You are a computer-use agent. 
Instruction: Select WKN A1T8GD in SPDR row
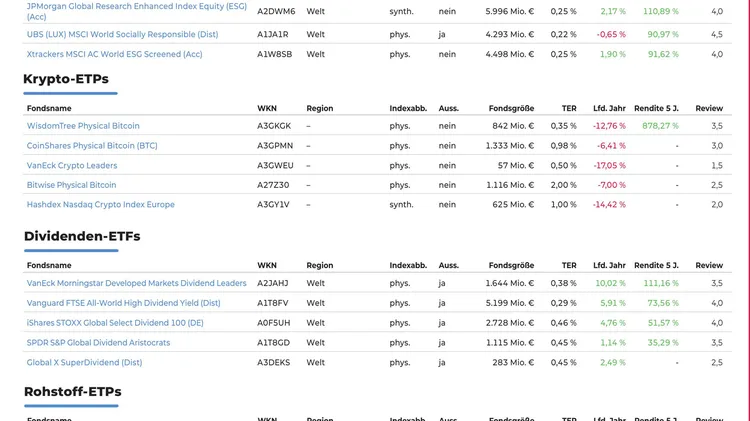coord(274,343)
